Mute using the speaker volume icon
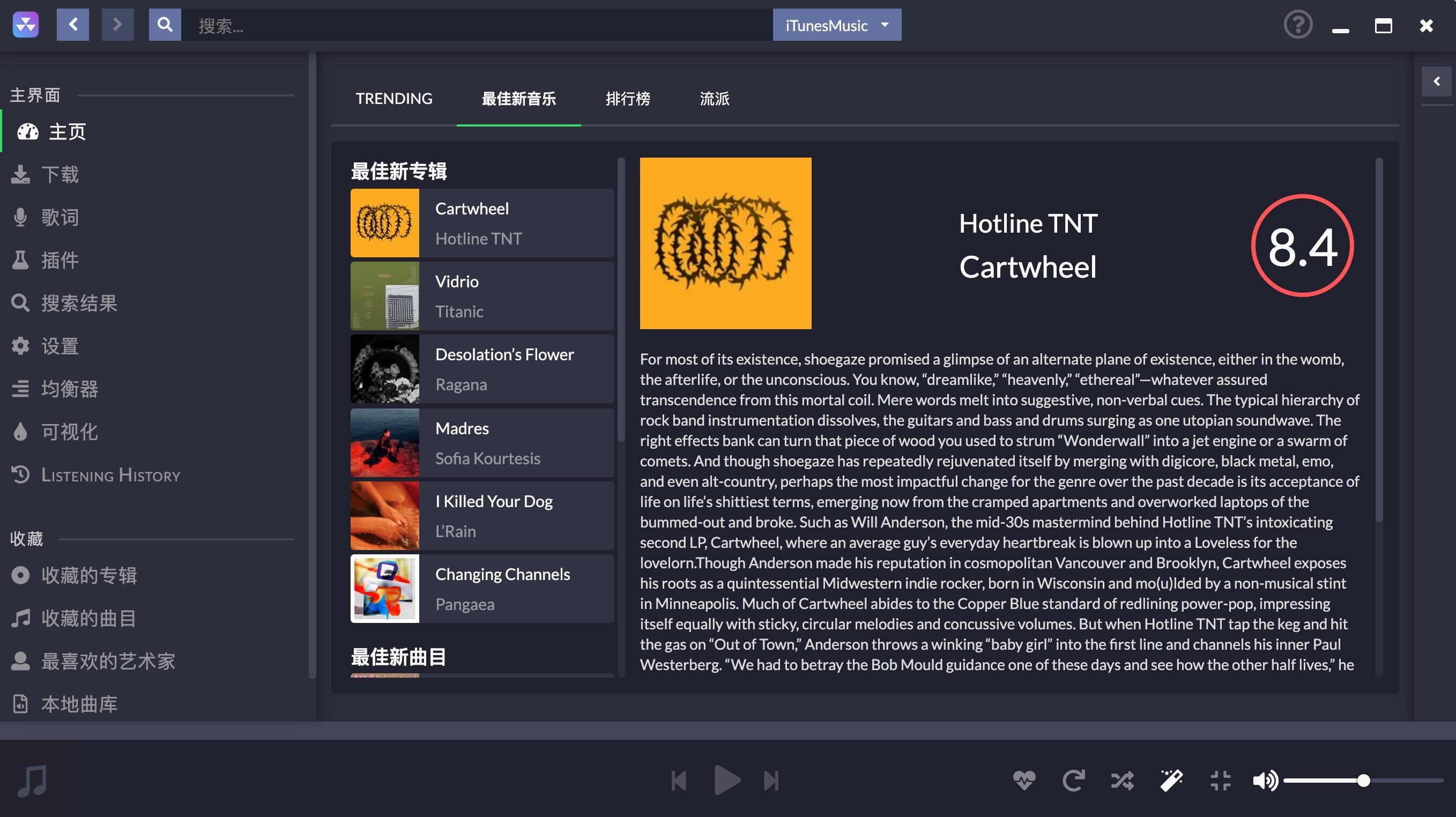 [1265, 781]
